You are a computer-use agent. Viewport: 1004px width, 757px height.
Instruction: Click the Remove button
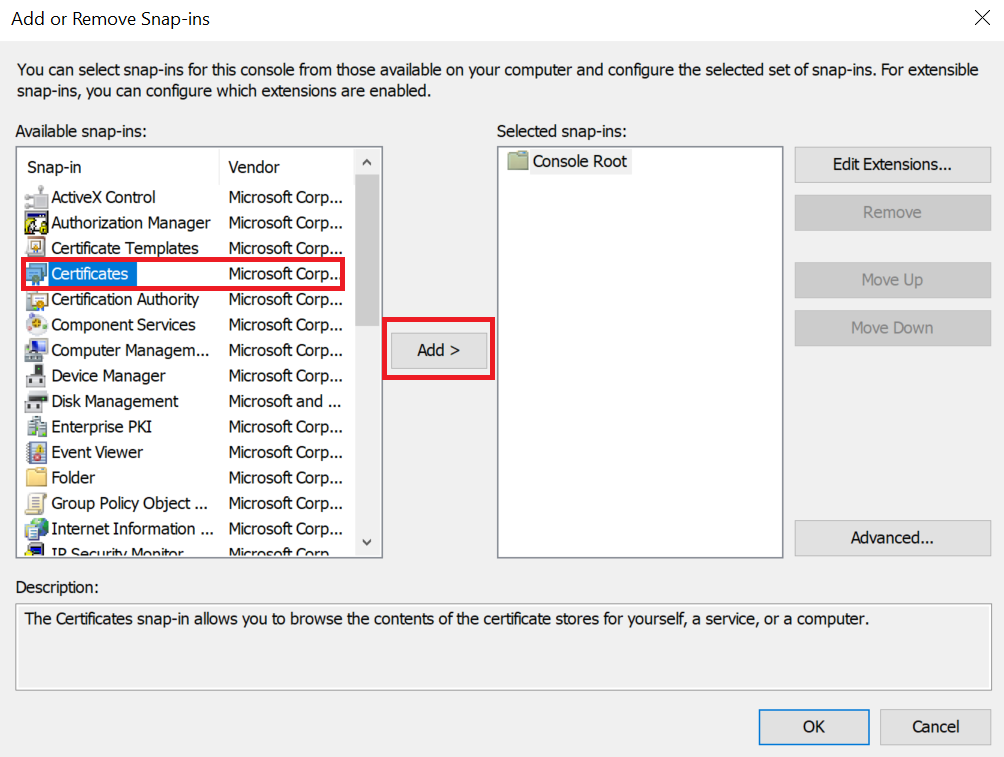click(x=893, y=213)
